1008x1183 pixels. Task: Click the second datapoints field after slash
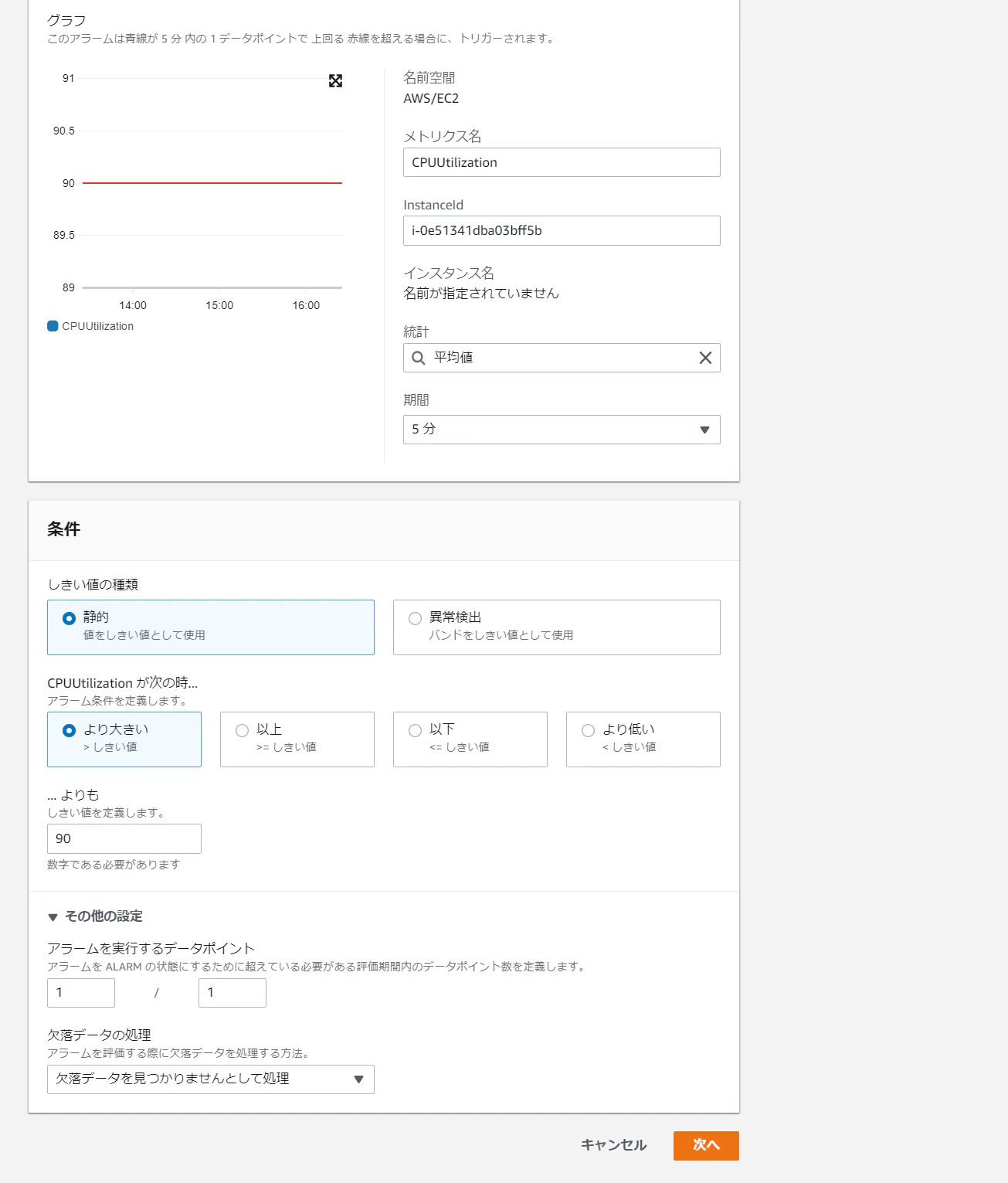[232, 993]
